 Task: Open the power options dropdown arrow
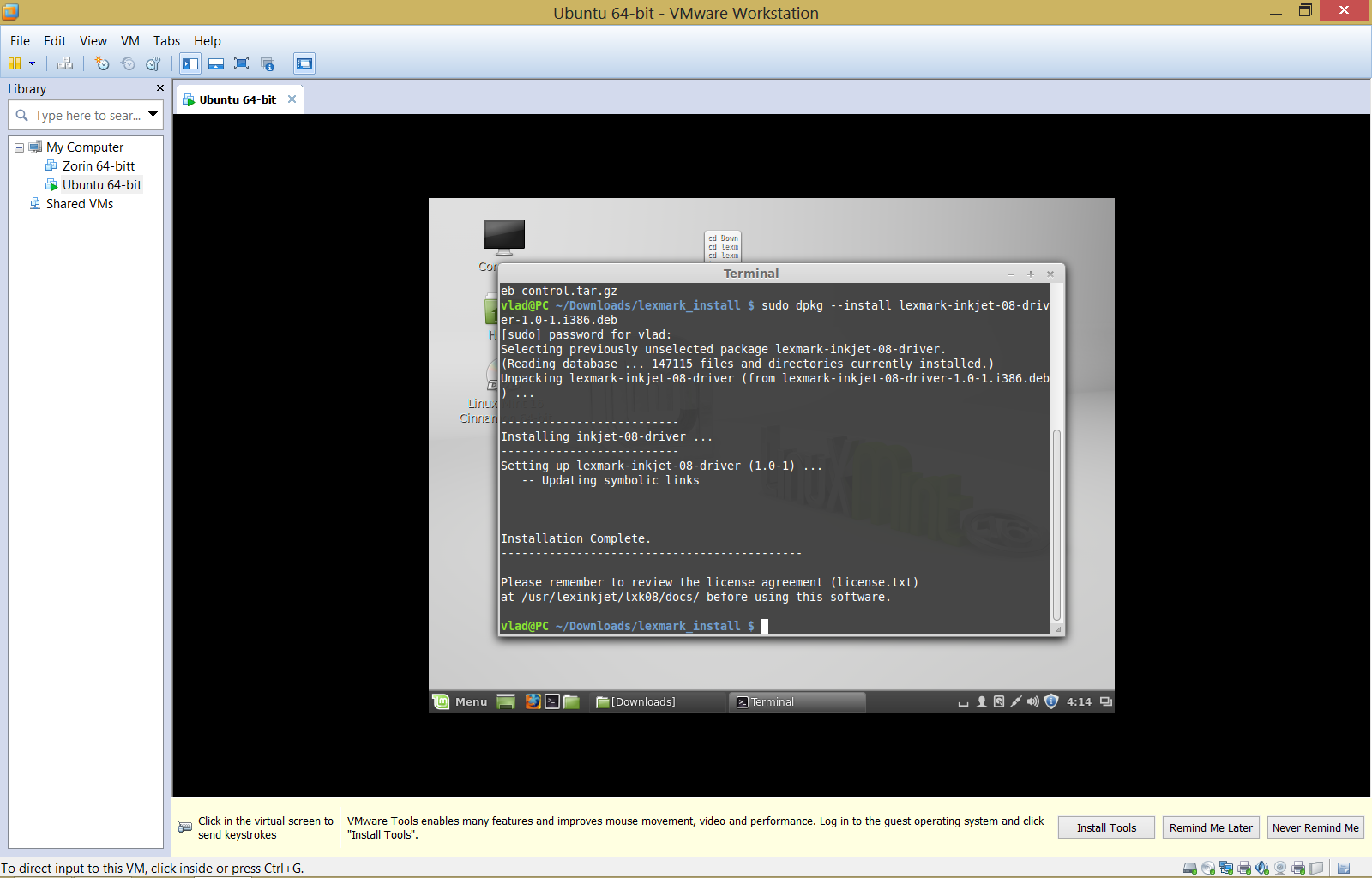point(33,63)
